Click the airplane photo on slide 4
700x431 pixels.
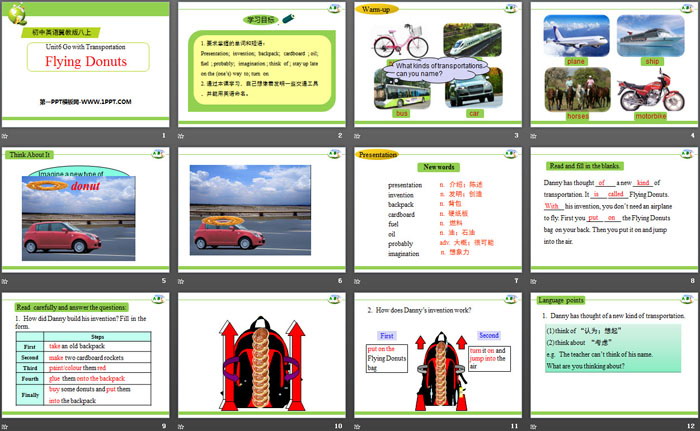click(x=575, y=37)
